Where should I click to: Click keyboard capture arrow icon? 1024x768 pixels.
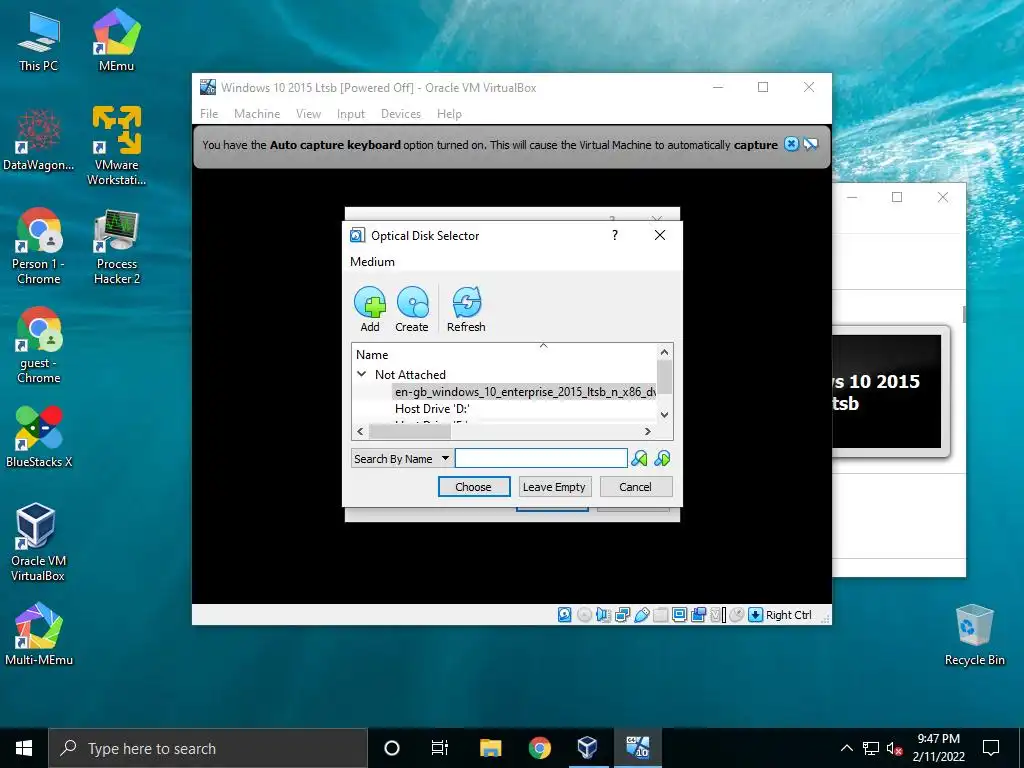coord(756,615)
